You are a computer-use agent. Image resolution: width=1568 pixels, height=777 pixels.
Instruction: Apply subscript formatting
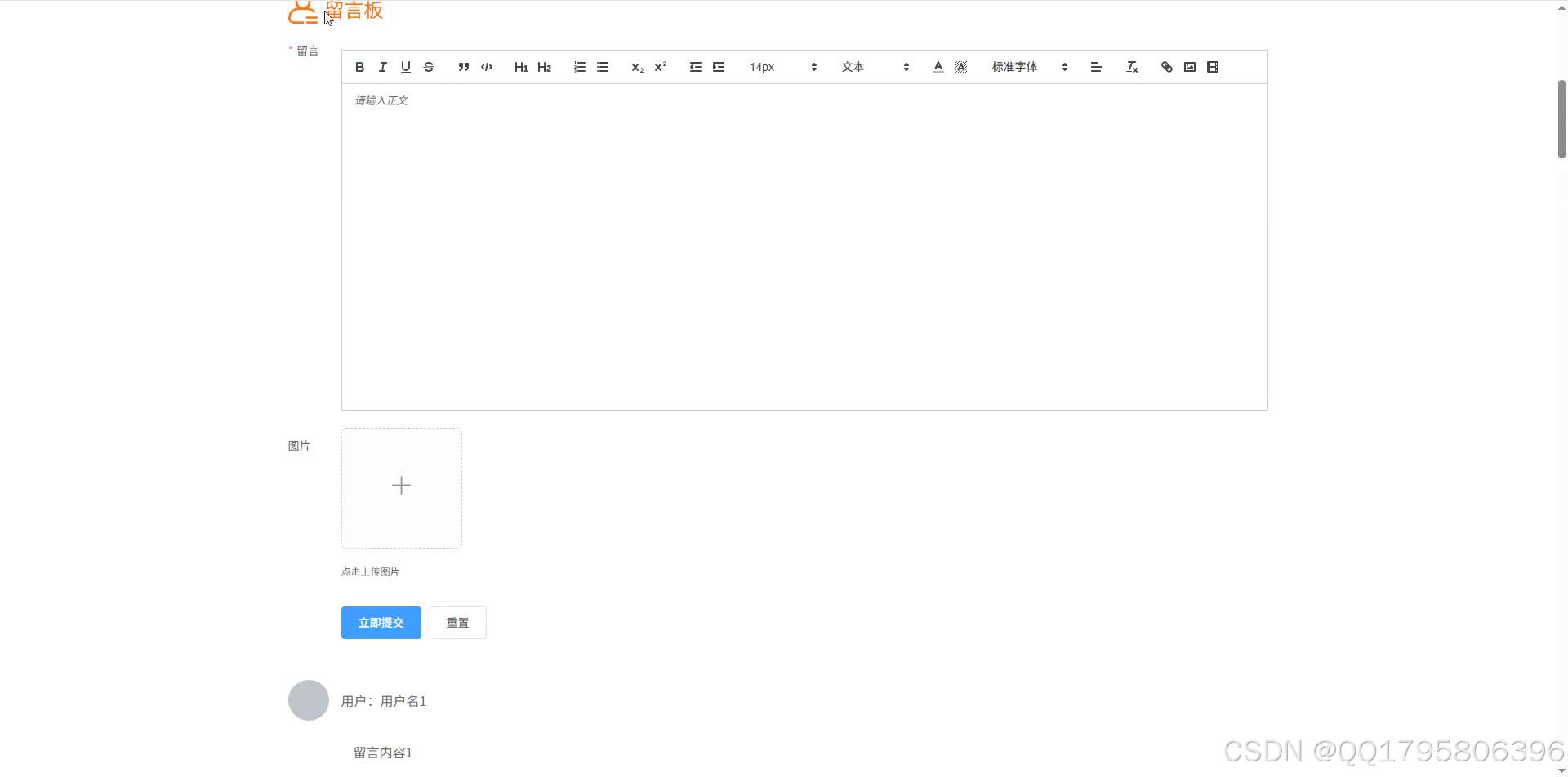click(x=637, y=67)
